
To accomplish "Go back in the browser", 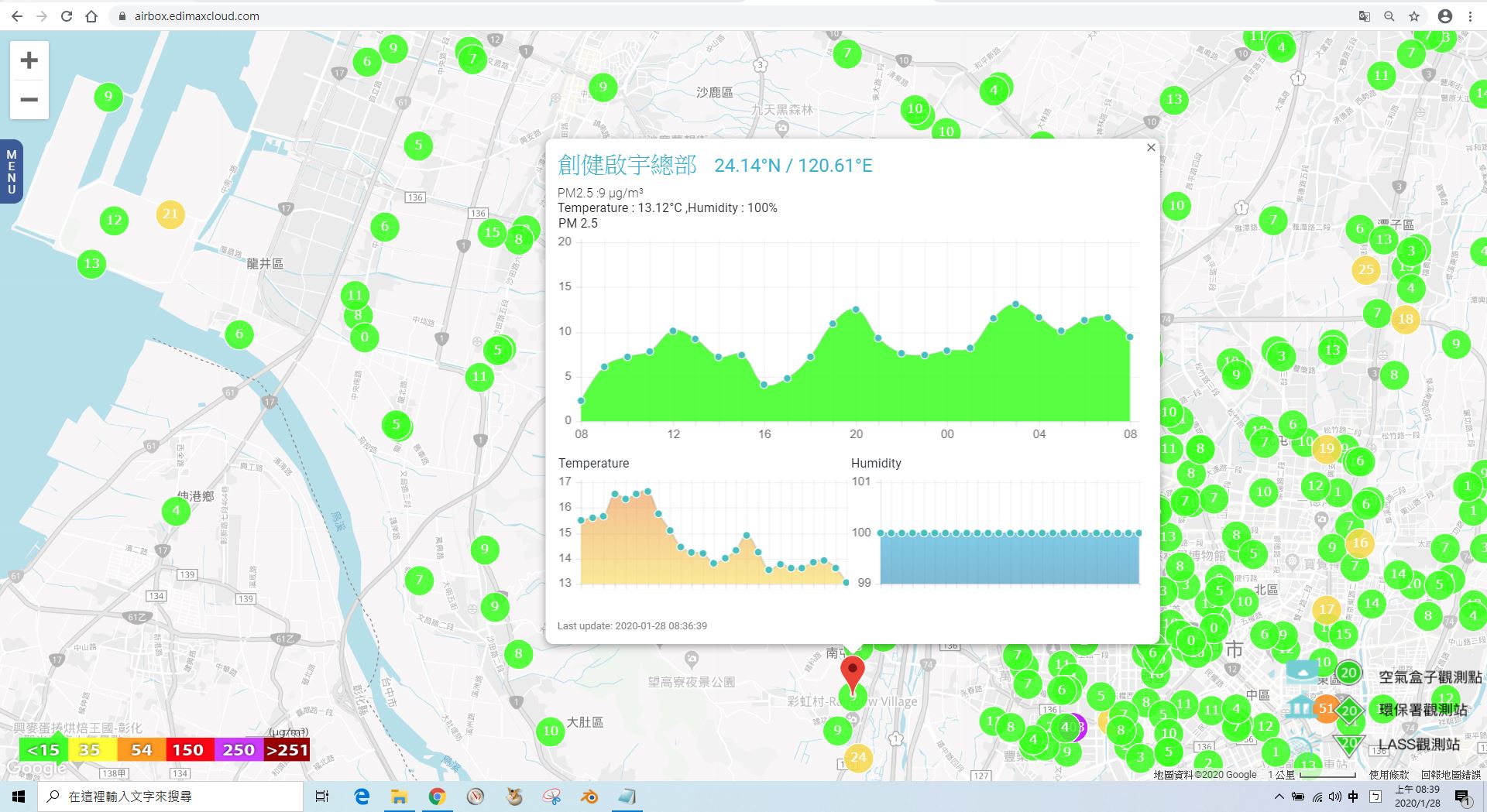I will point(17,16).
